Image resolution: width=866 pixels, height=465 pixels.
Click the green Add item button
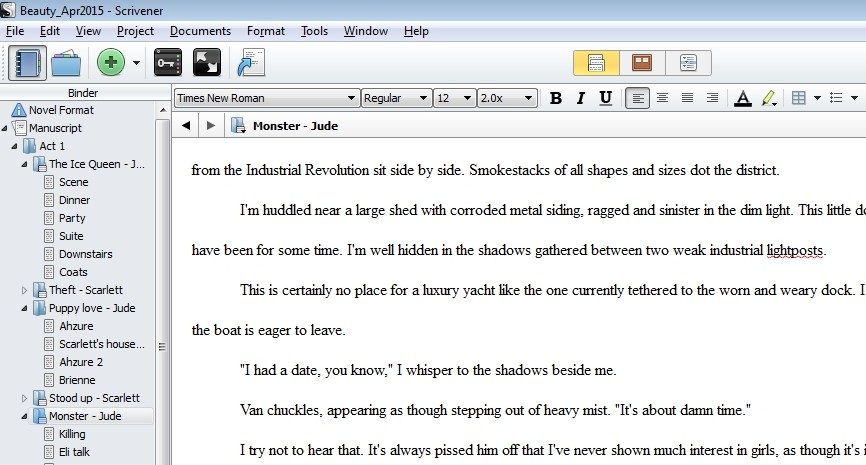click(110, 63)
